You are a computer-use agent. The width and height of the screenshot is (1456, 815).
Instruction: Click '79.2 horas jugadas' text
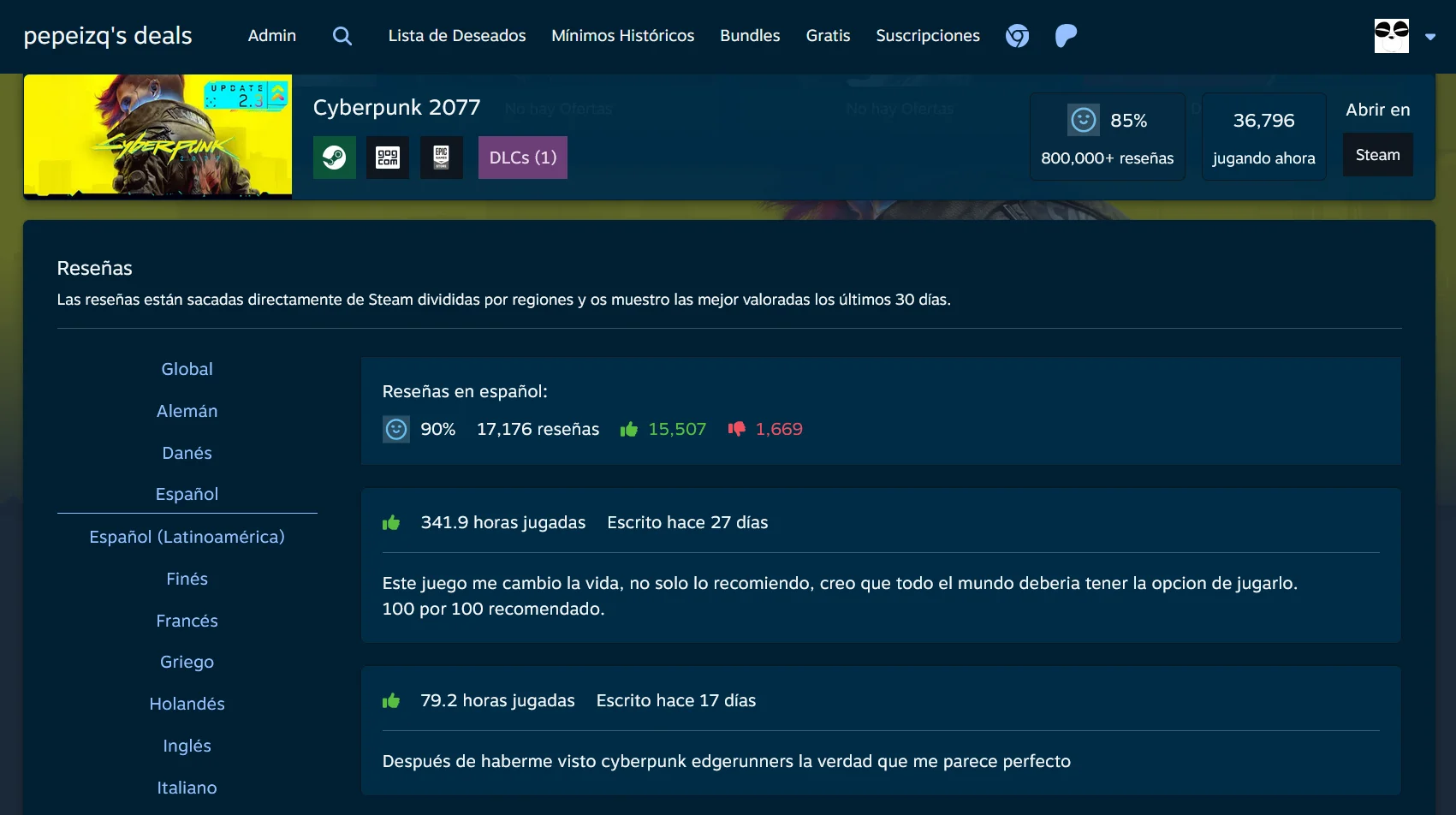pyautogui.click(x=497, y=700)
